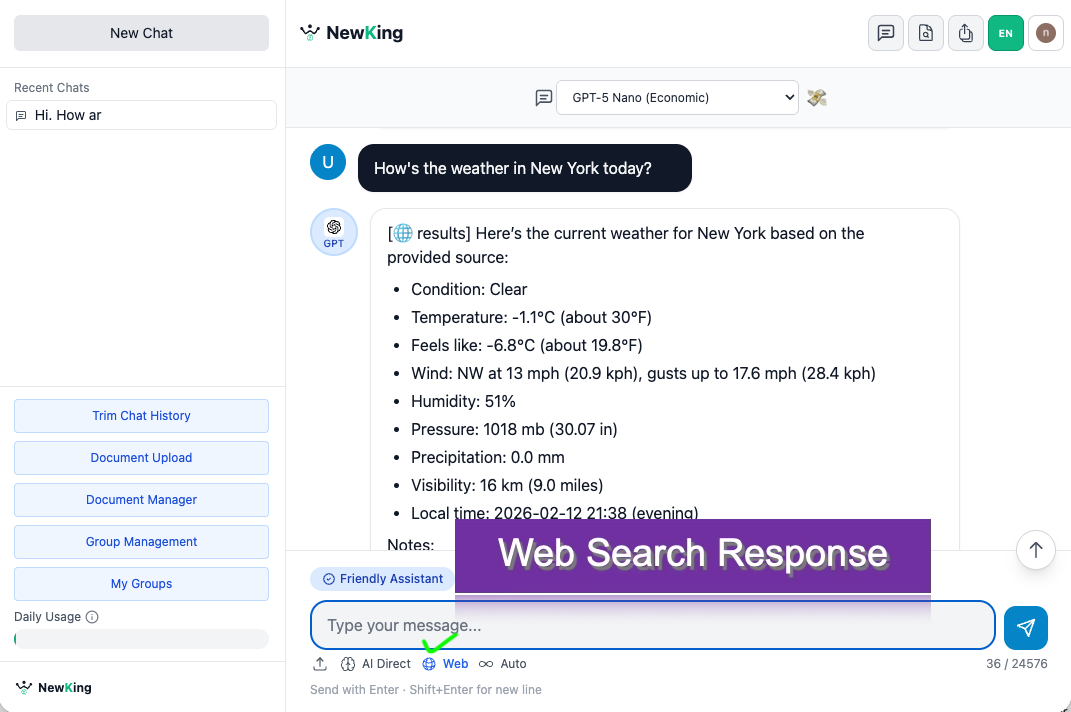
Task: Open Group Management
Action: pyautogui.click(x=141, y=541)
